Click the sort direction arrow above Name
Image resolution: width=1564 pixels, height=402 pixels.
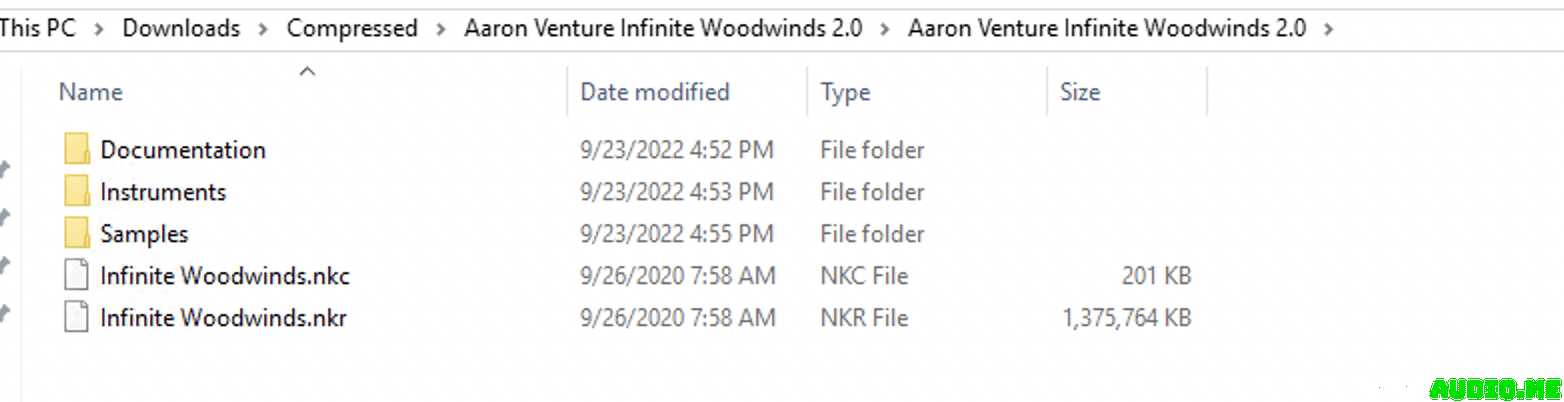[x=308, y=71]
